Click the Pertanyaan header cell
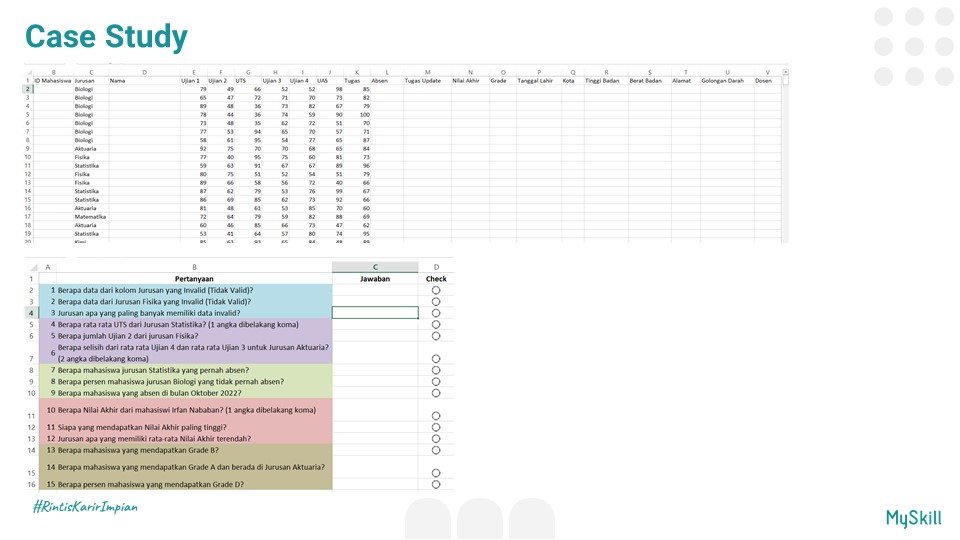The width and height of the screenshot is (960, 540). pyautogui.click(x=195, y=279)
